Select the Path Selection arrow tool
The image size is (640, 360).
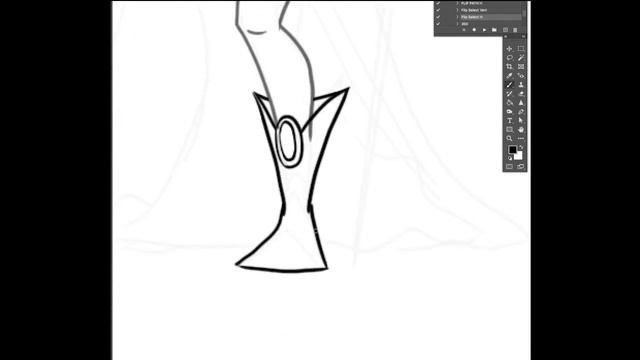(x=521, y=120)
